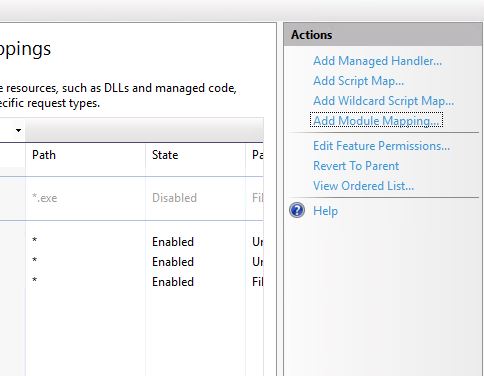Screen dimensions: 484x376
Task: Sort by the State column header
Action: [195, 155]
